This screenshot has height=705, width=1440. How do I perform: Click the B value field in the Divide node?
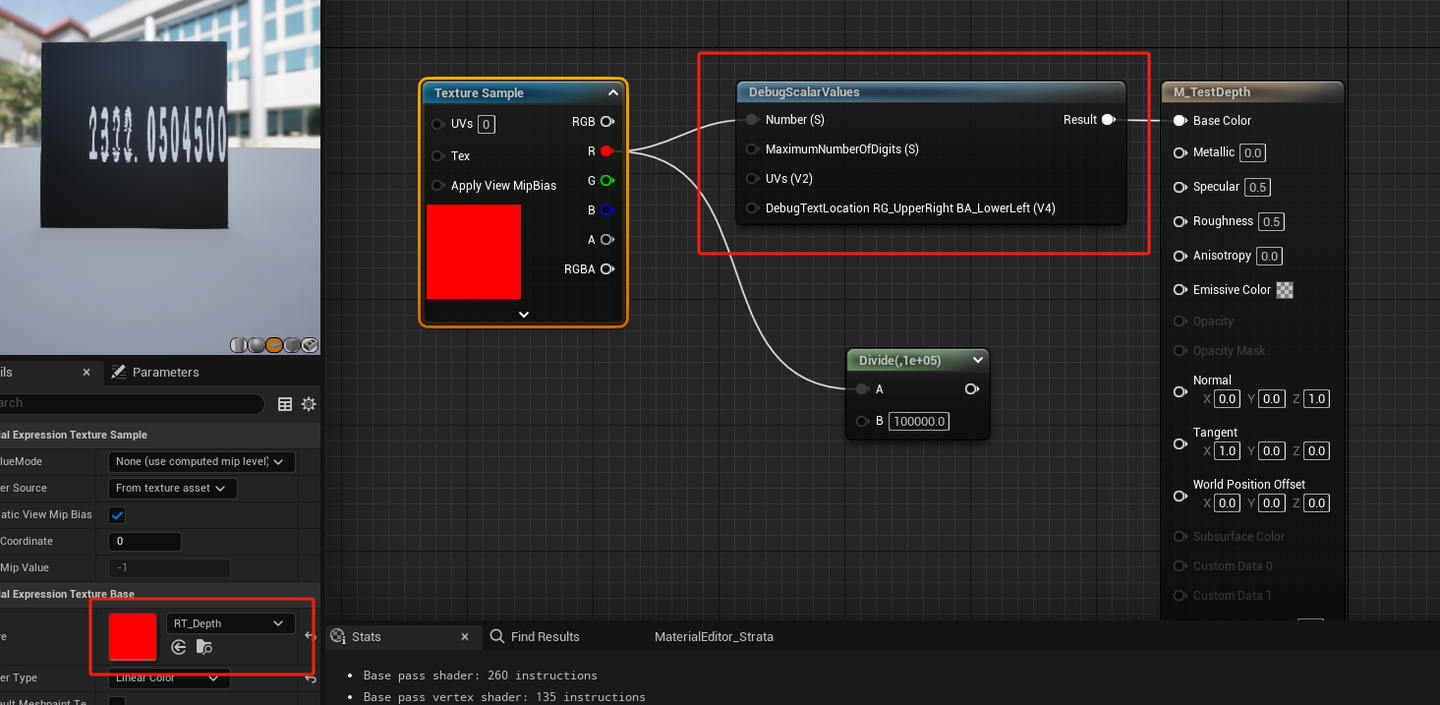pyautogui.click(x=918, y=421)
